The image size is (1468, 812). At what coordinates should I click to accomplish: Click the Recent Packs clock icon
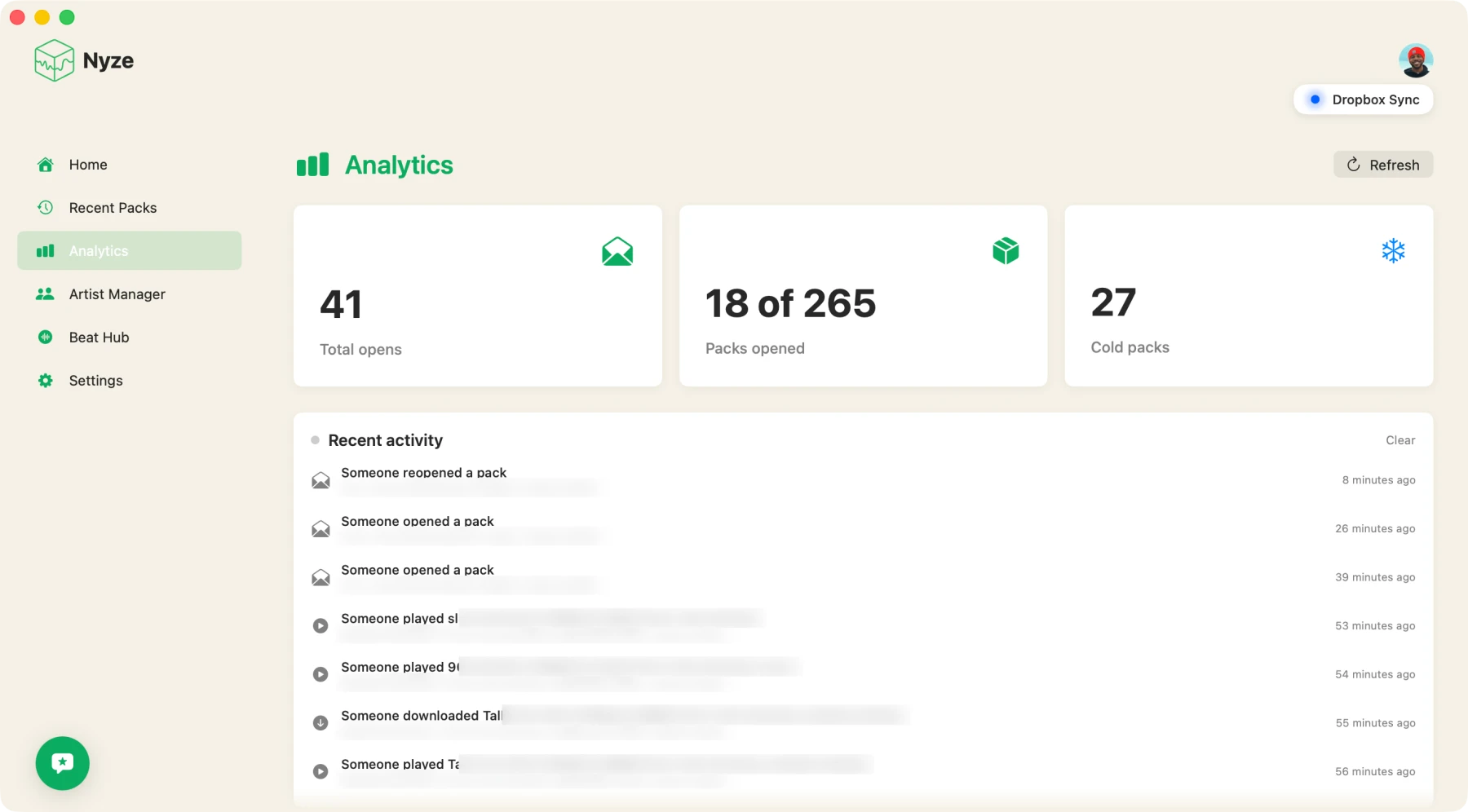tap(46, 208)
